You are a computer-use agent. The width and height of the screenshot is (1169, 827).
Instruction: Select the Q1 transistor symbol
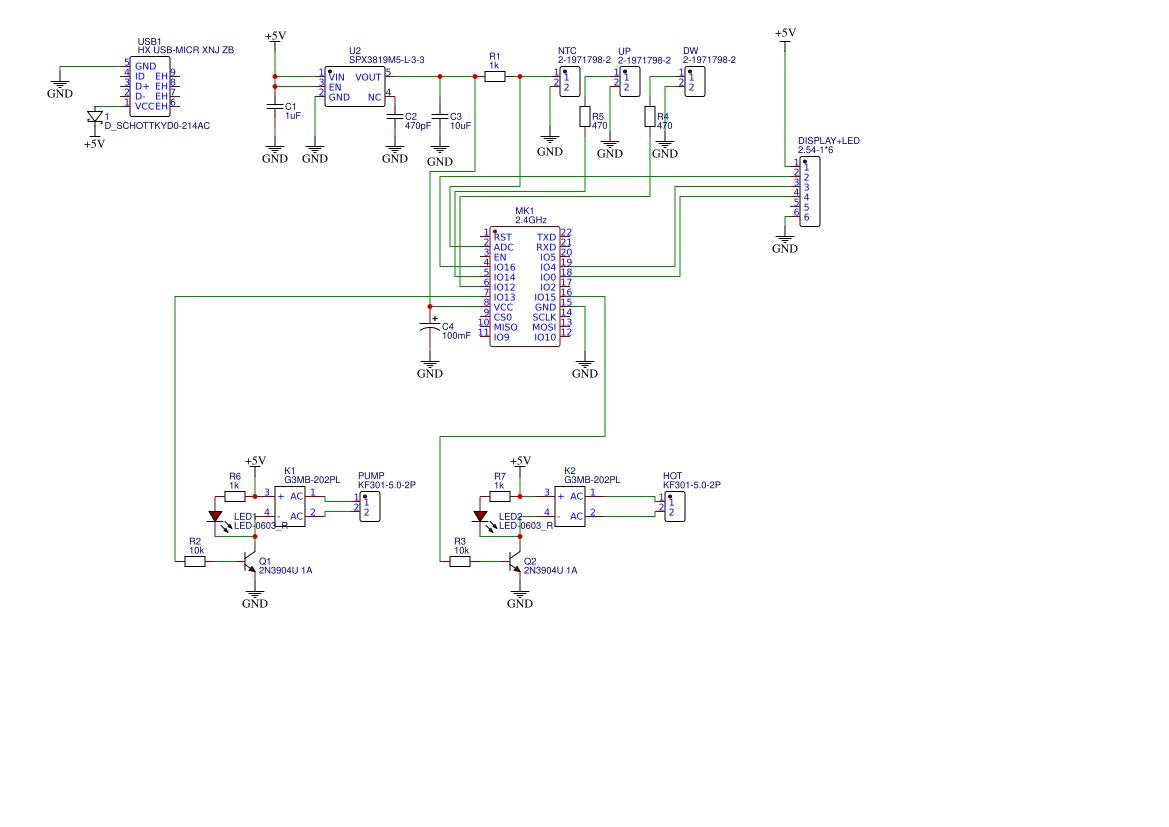(x=250, y=563)
